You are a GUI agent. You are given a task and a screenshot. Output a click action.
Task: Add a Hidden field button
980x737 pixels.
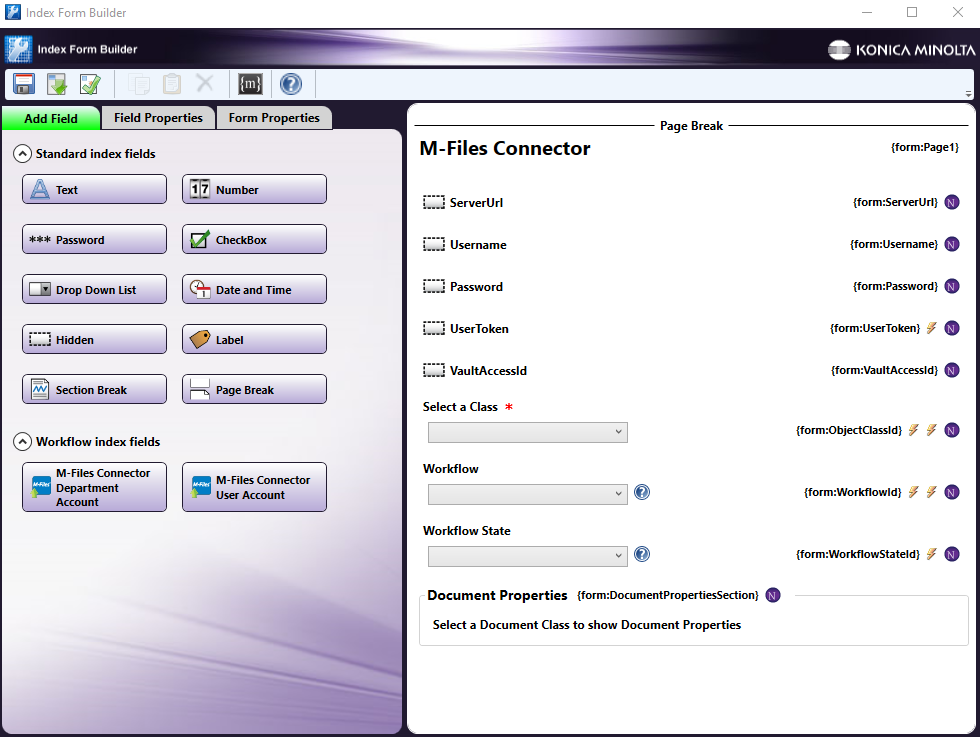click(x=94, y=339)
